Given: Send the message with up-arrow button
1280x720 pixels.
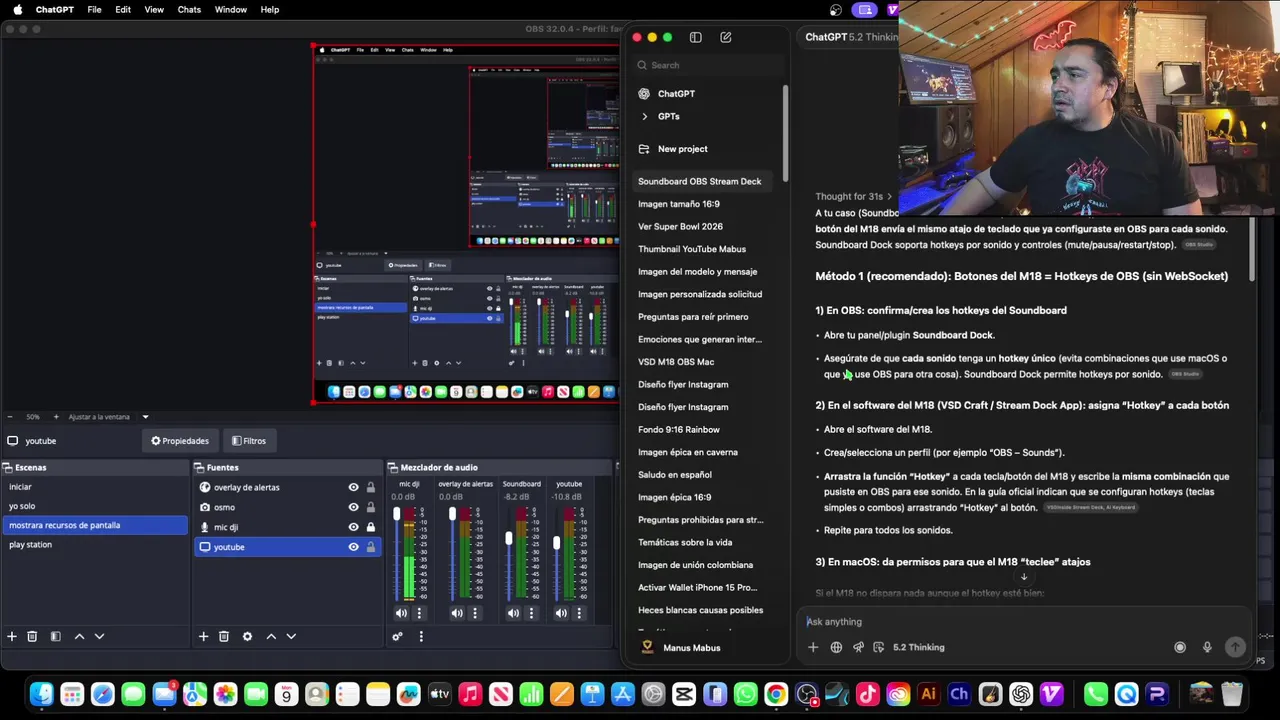Looking at the screenshot, I should (1235, 647).
